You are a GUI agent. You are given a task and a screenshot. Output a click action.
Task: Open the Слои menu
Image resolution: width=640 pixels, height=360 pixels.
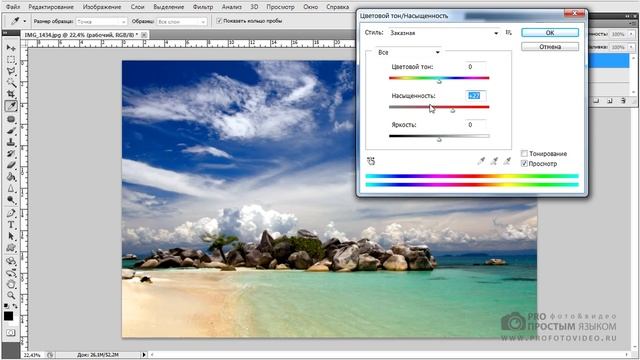coord(138,7)
